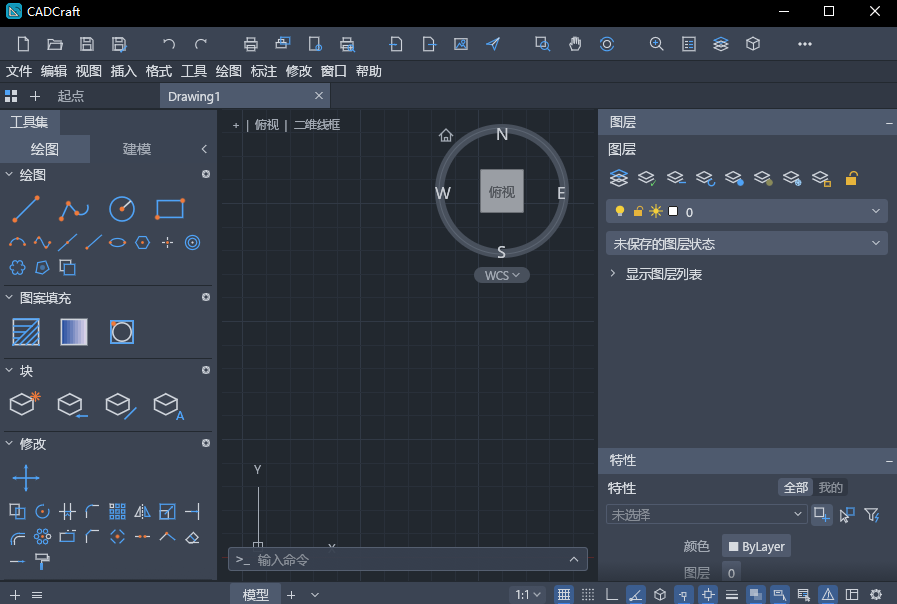
Task: Open the unsaved layer state dropdown
Action: pyautogui.click(x=747, y=244)
